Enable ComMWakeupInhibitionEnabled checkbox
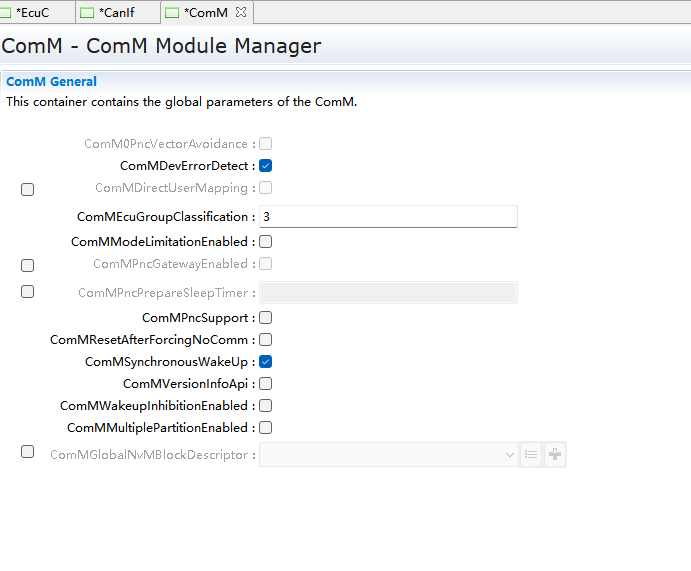The height and width of the screenshot is (571, 691). point(266,406)
